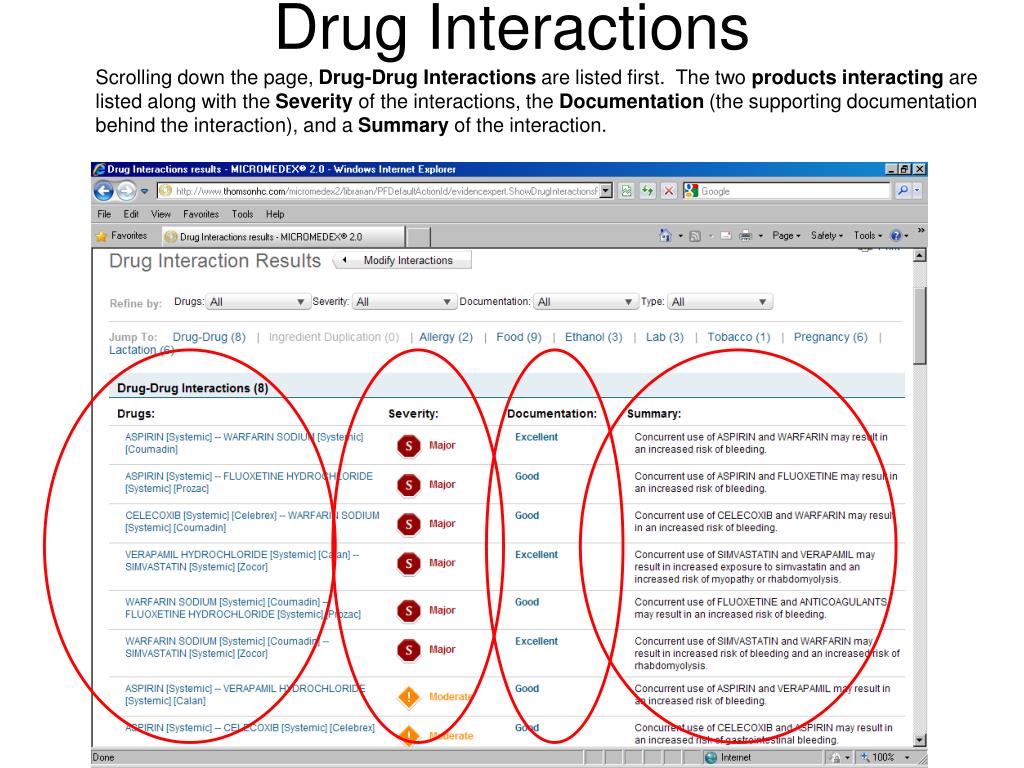Click the Favorites star button
1024x768 pixels.
121,236
